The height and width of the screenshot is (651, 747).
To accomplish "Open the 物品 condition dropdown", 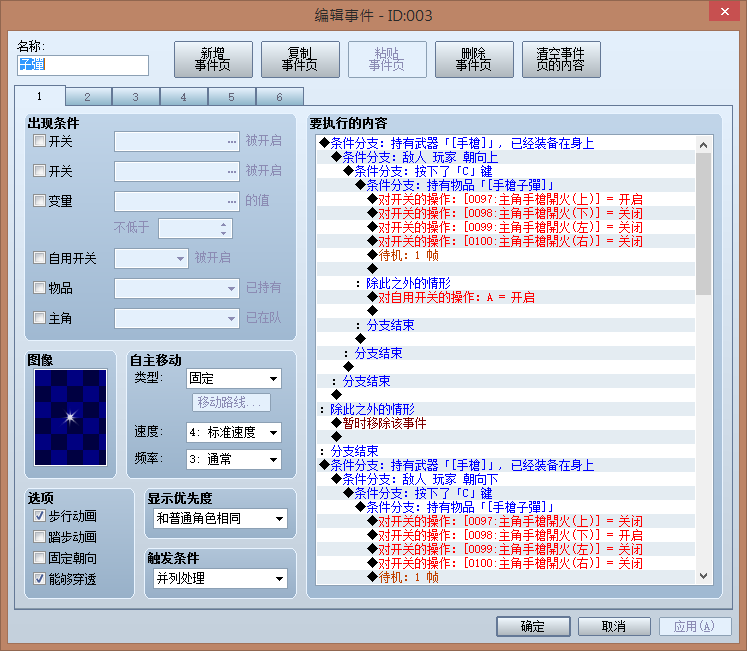I will [177, 288].
